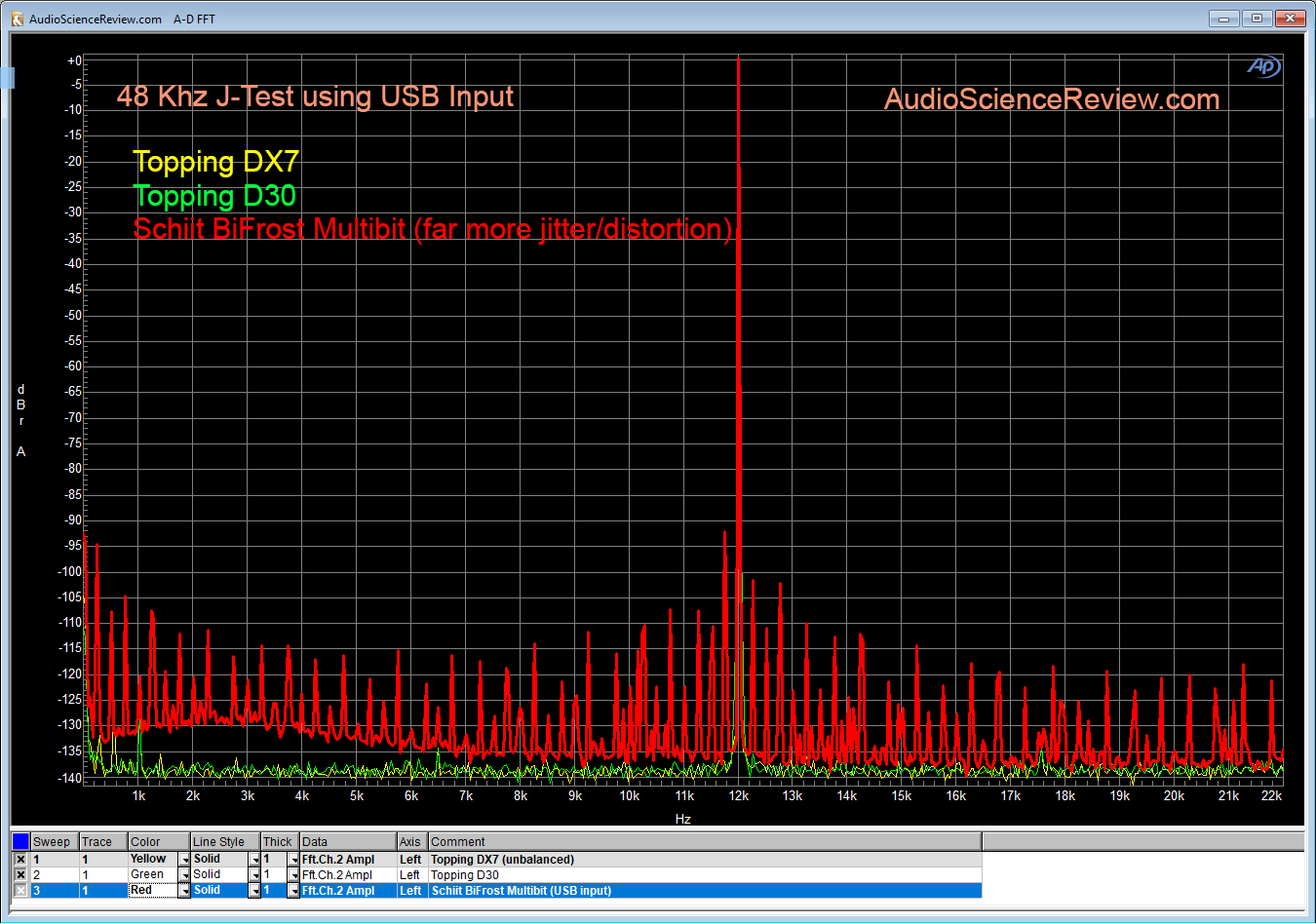The width and height of the screenshot is (1316, 924).
Task: Click the AP logo in the graph corner
Action: tap(1263, 66)
